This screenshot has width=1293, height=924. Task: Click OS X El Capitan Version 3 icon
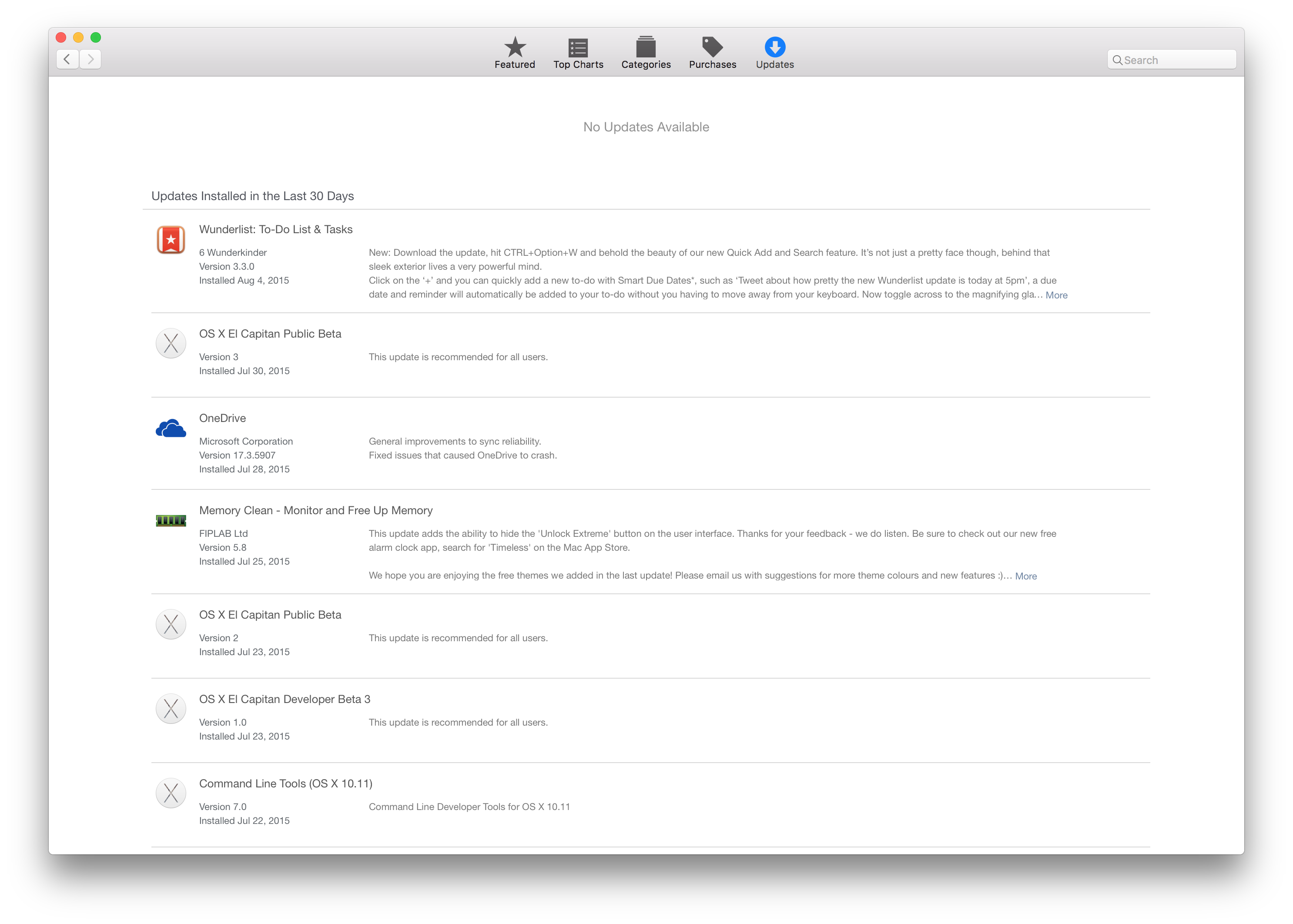coord(171,343)
